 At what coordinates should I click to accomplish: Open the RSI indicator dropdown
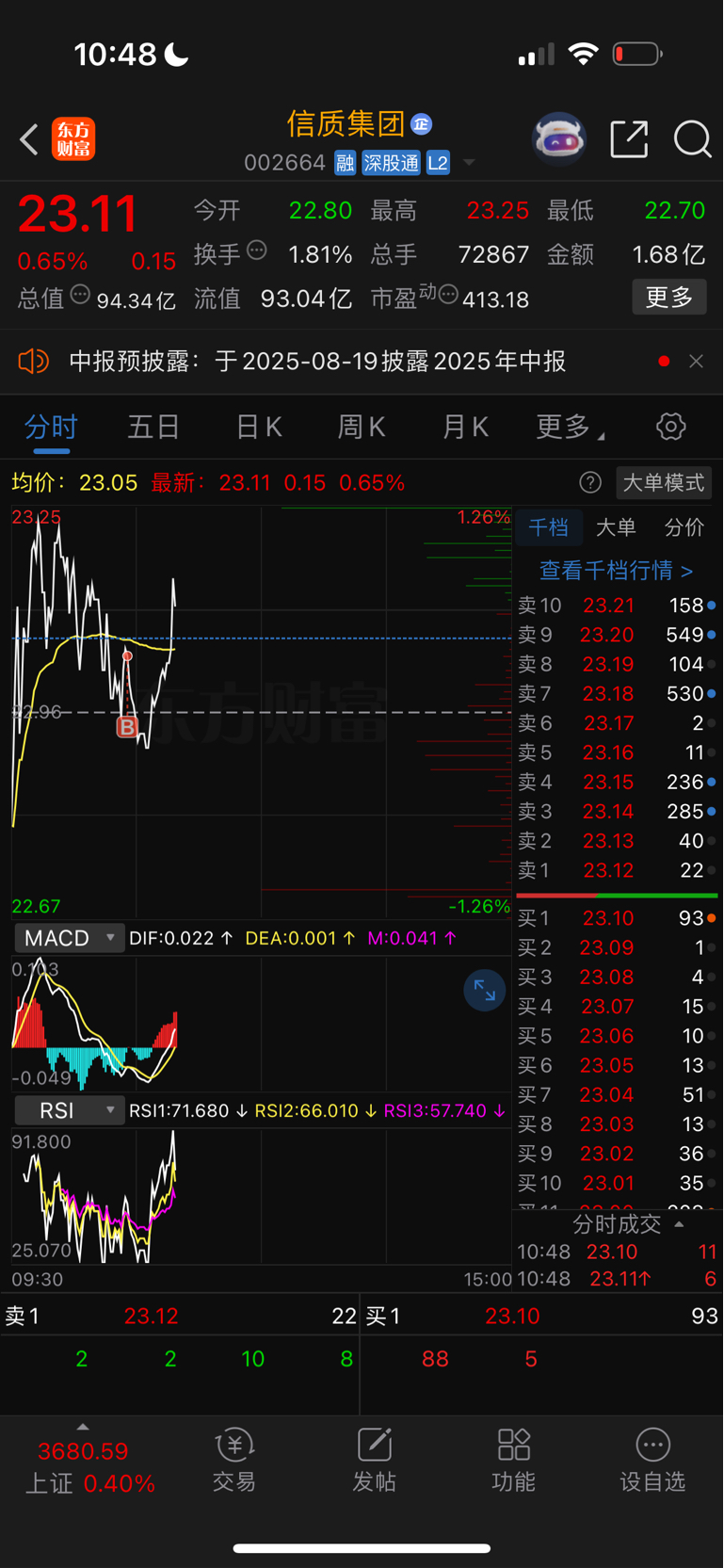(69, 1110)
